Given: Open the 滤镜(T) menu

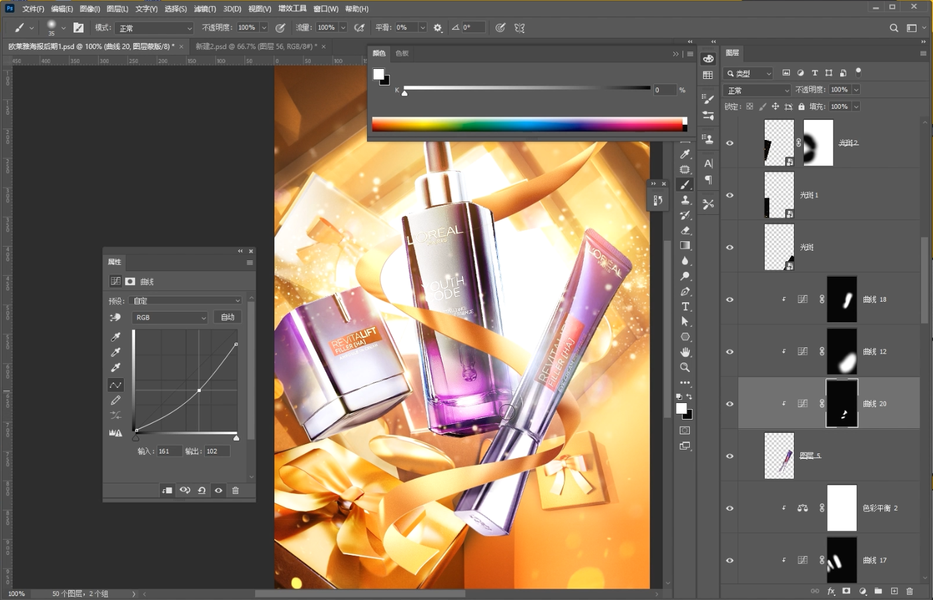Looking at the screenshot, I should (205, 9).
